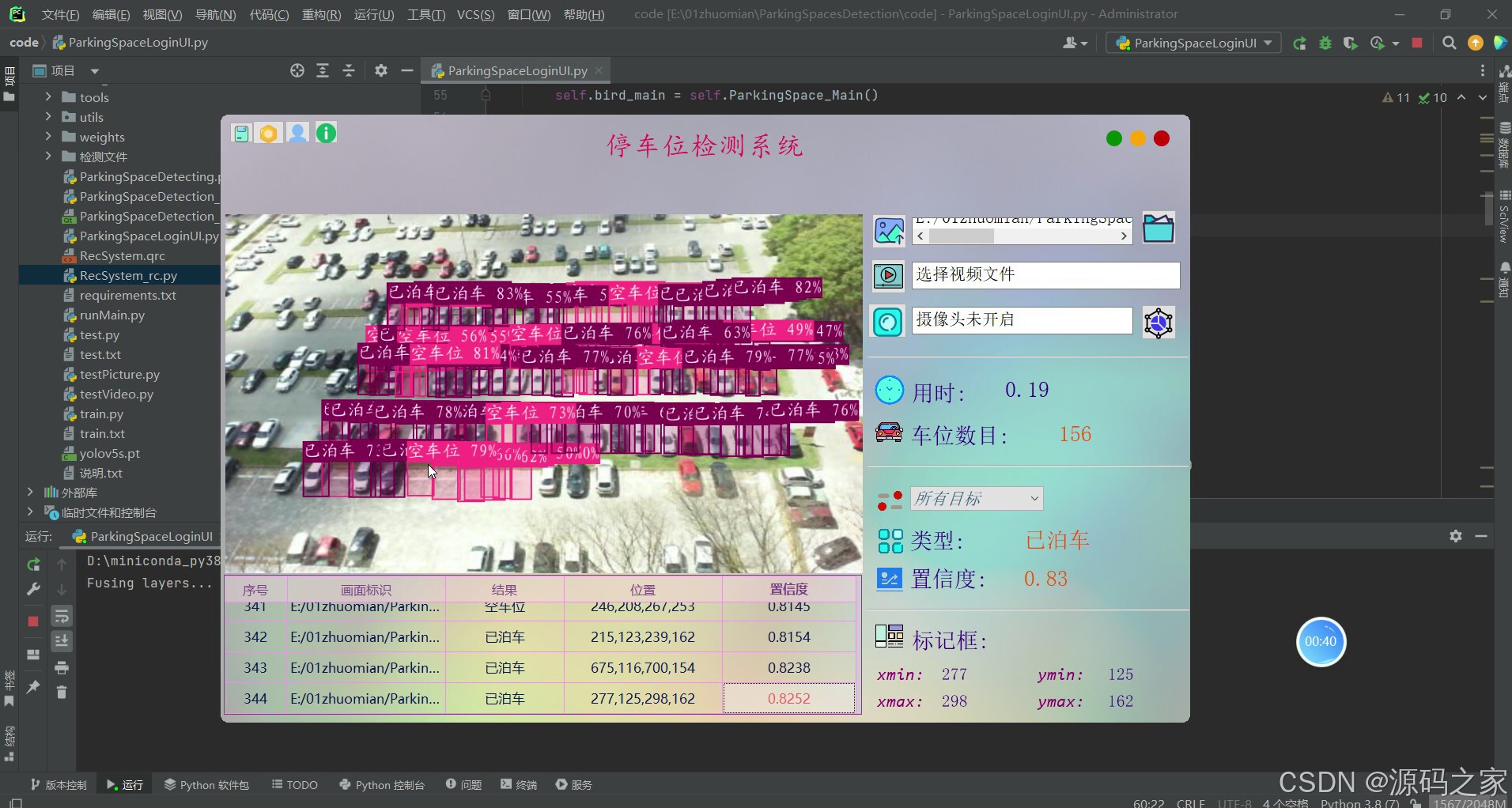Click the collapse all icon in project panel

pos(349,70)
